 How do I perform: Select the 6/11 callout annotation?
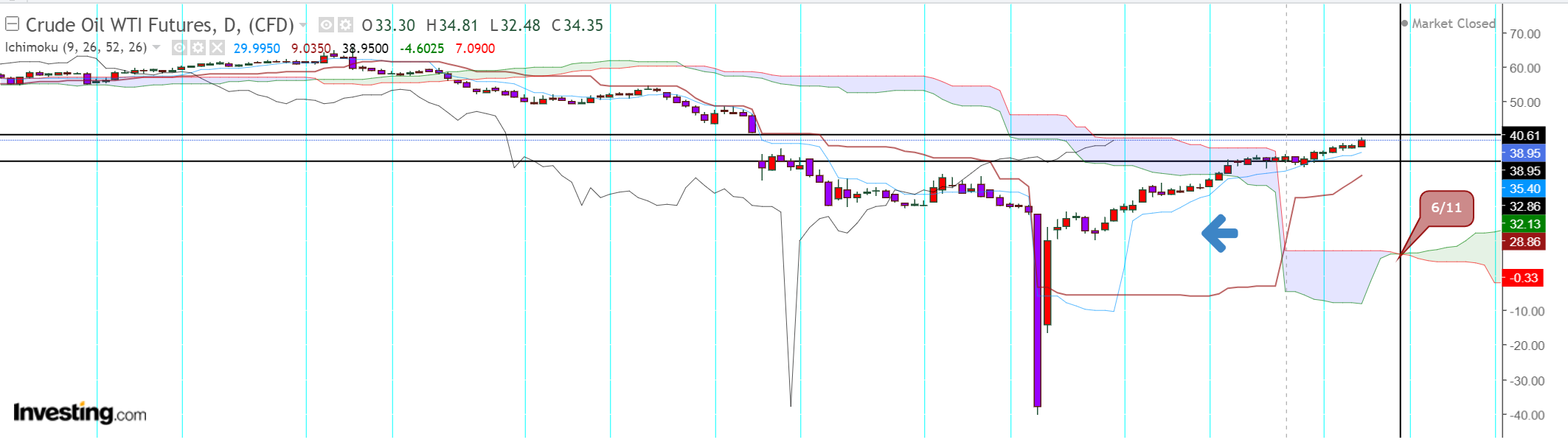coord(1446,209)
